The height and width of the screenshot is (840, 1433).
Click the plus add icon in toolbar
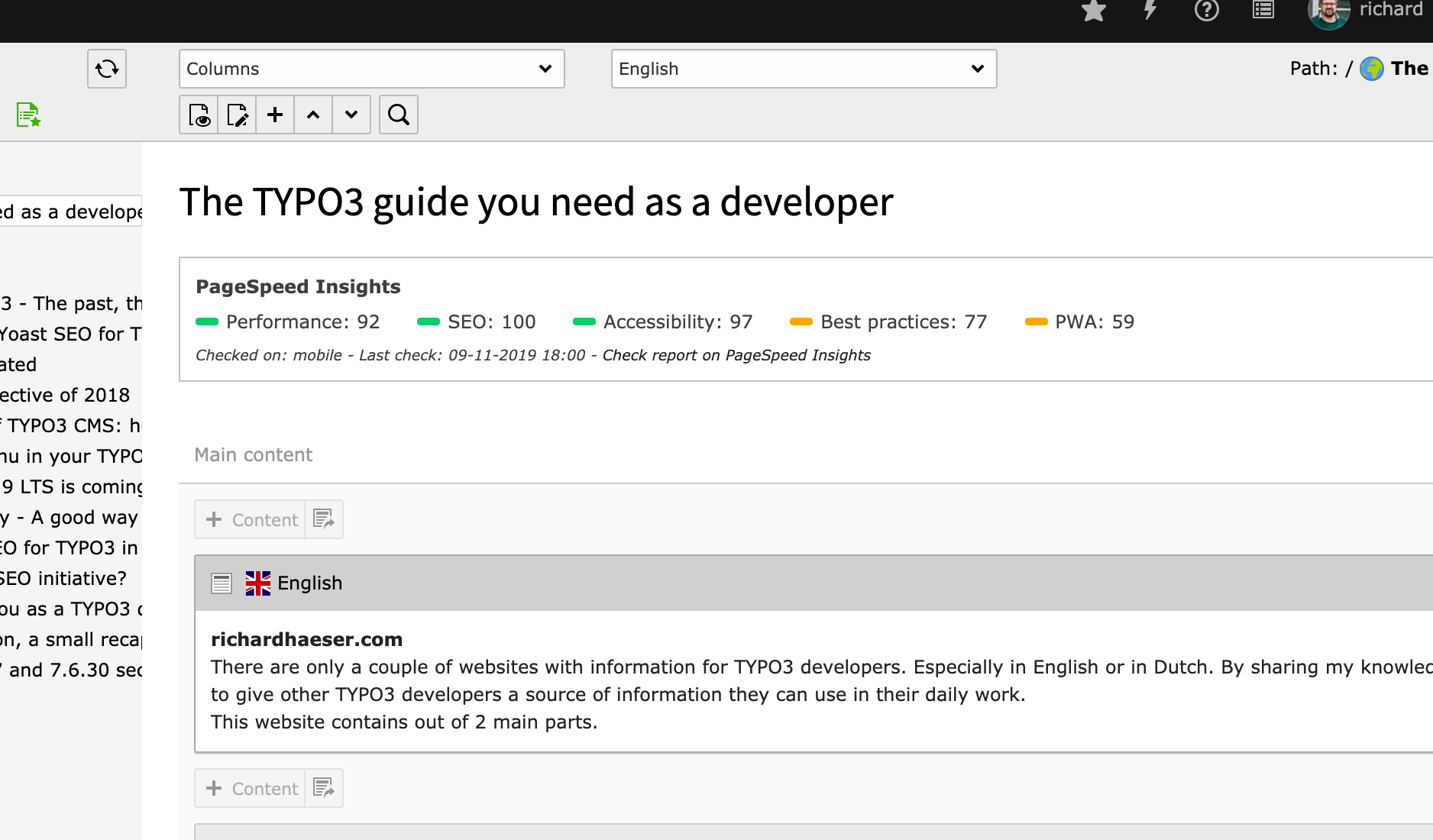[x=275, y=115]
